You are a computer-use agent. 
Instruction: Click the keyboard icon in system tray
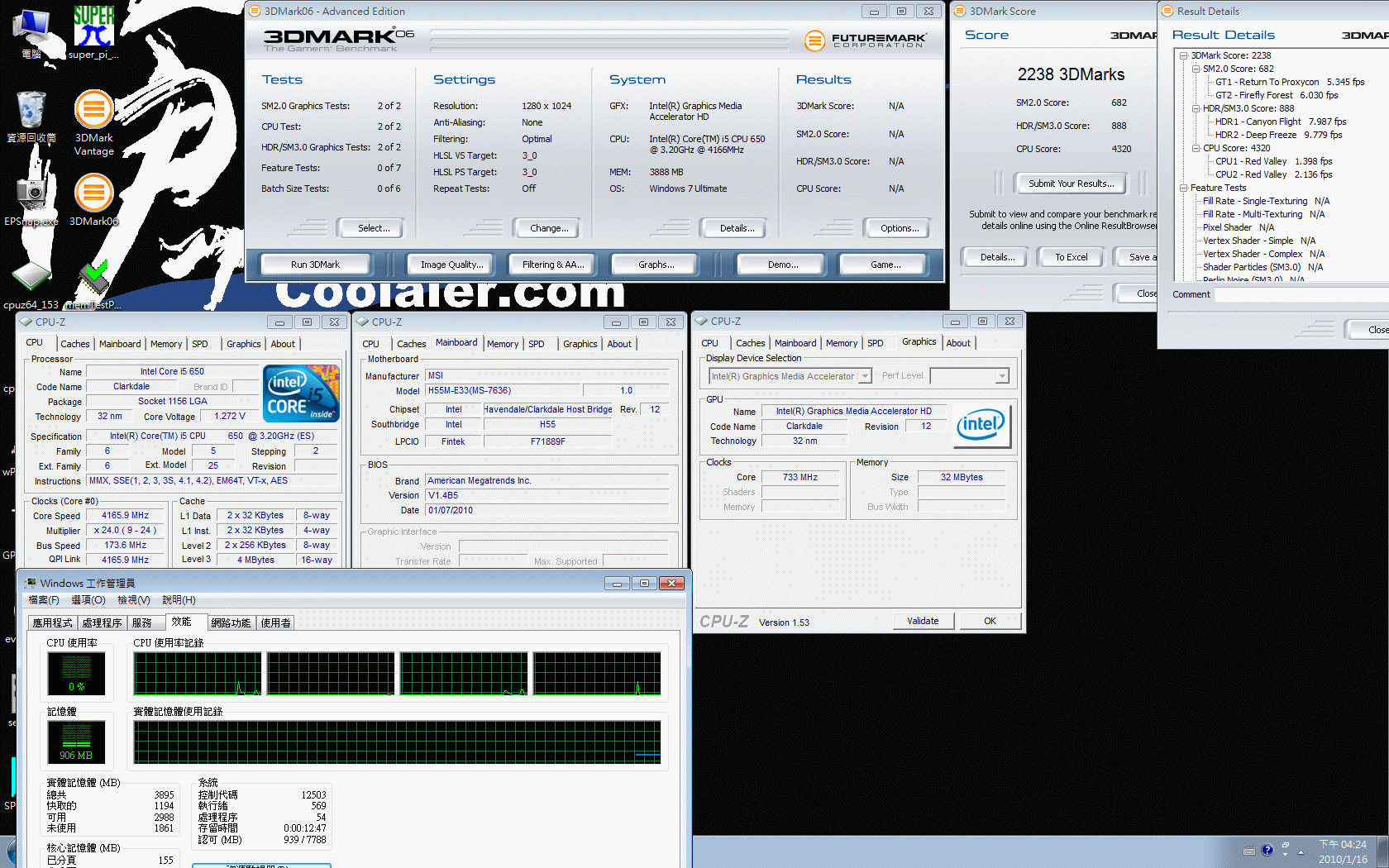click(x=1249, y=851)
